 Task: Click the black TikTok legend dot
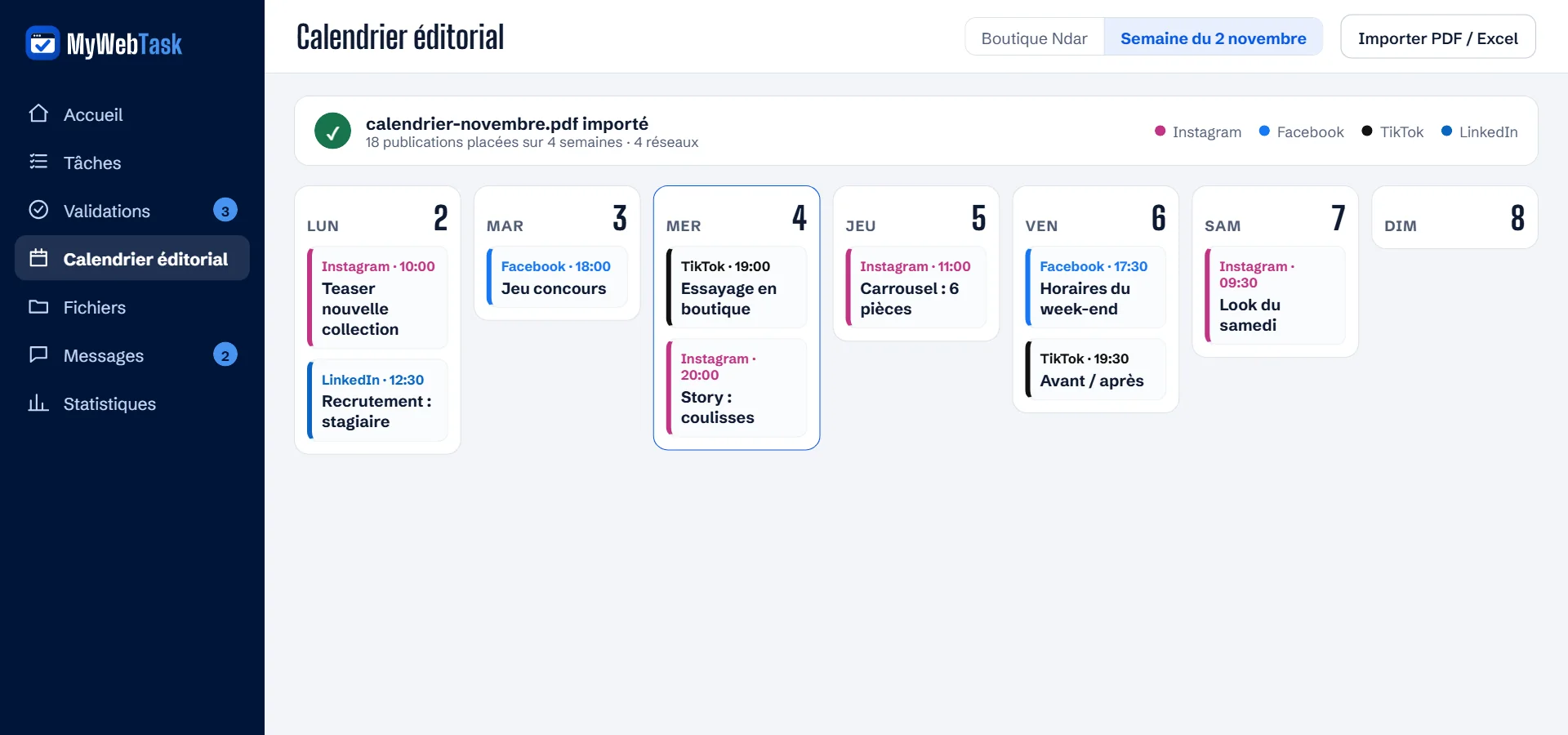1367,131
